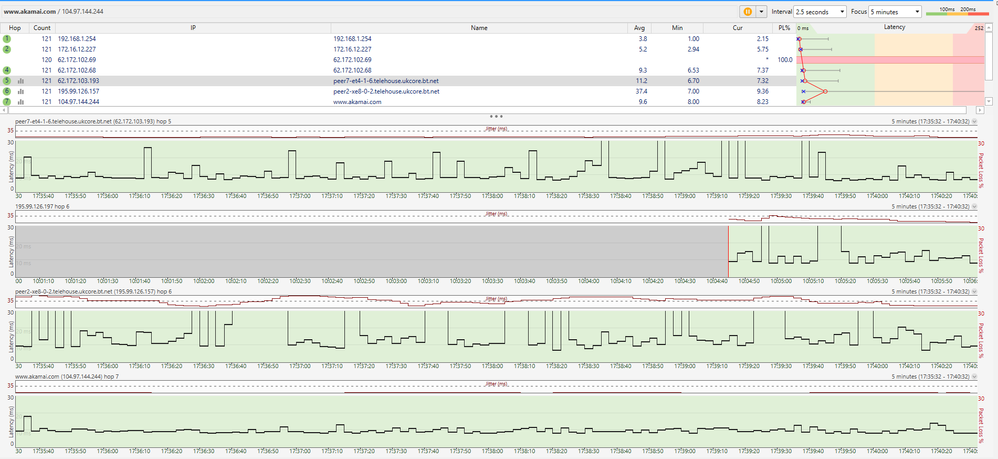Click the three-dot splitter below the hop table
This screenshot has width=998, height=459.
(x=497, y=115)
